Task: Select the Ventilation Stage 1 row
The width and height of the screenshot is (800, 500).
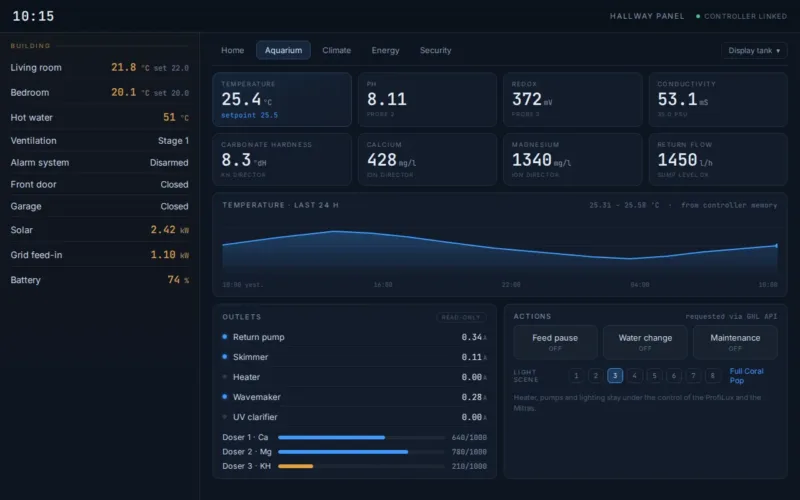Action: 99,140
